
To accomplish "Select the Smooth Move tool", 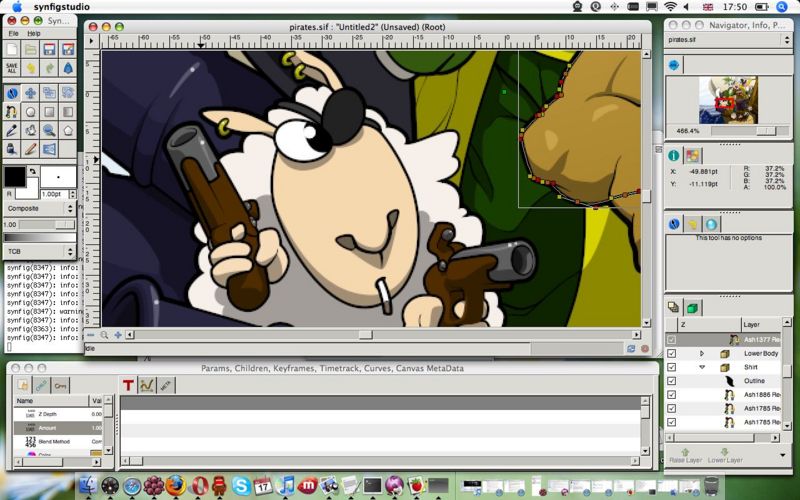I will tap(31, 93).
